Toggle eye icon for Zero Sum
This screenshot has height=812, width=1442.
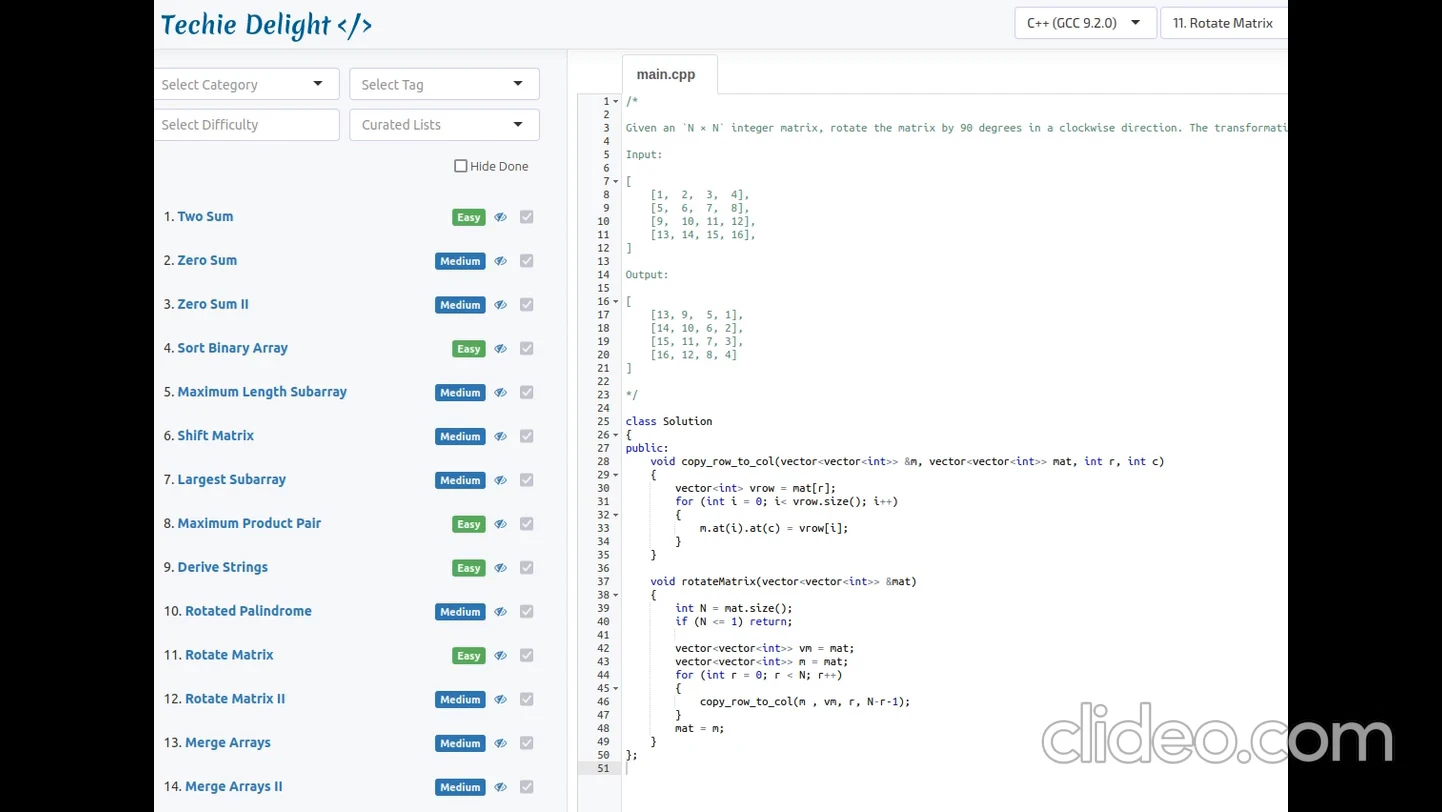(x=500, y=261)
